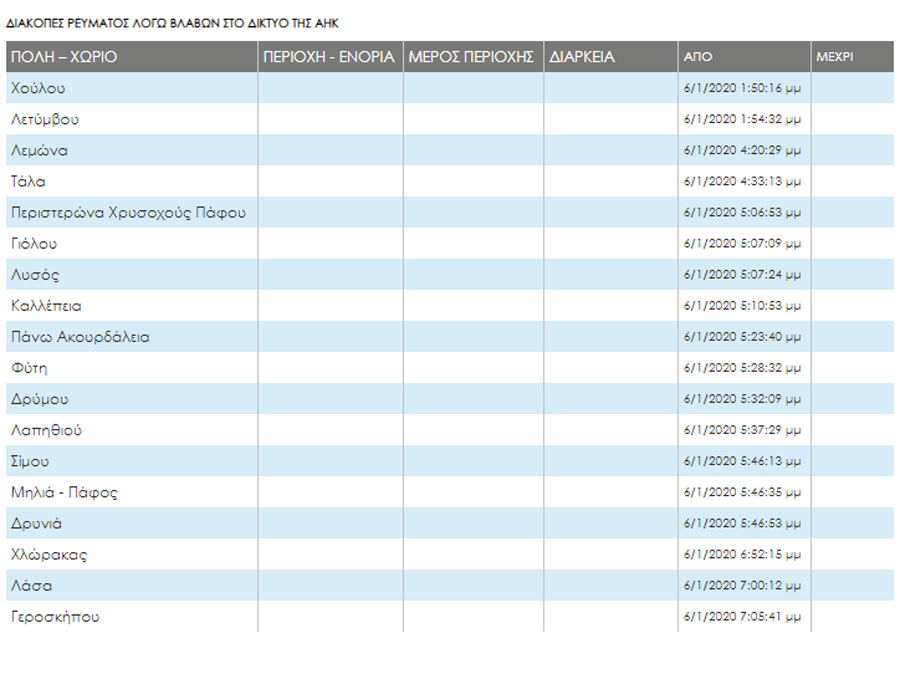This screenshot has height=674, width=900.
Task: Select the Χούλου village cell
Action: 132,88
